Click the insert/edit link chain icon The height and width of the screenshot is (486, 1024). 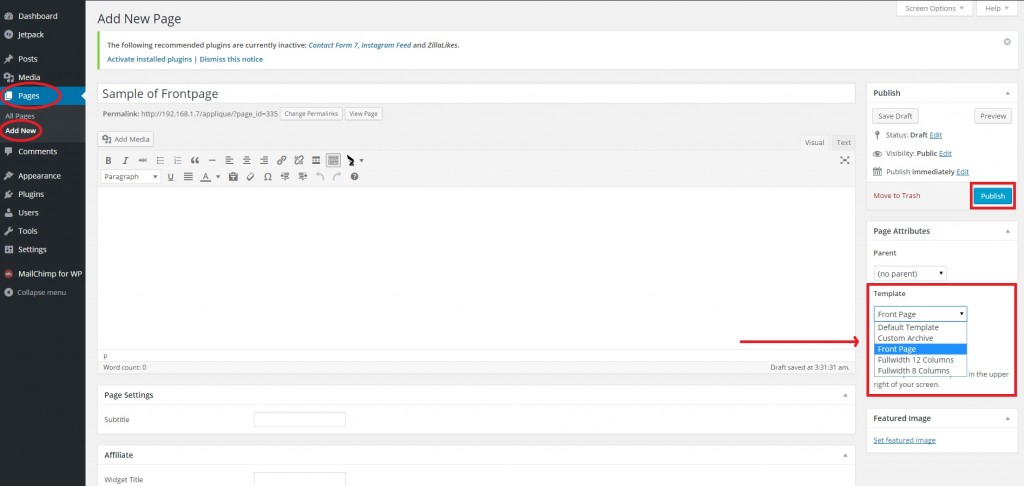click(282, 160)
